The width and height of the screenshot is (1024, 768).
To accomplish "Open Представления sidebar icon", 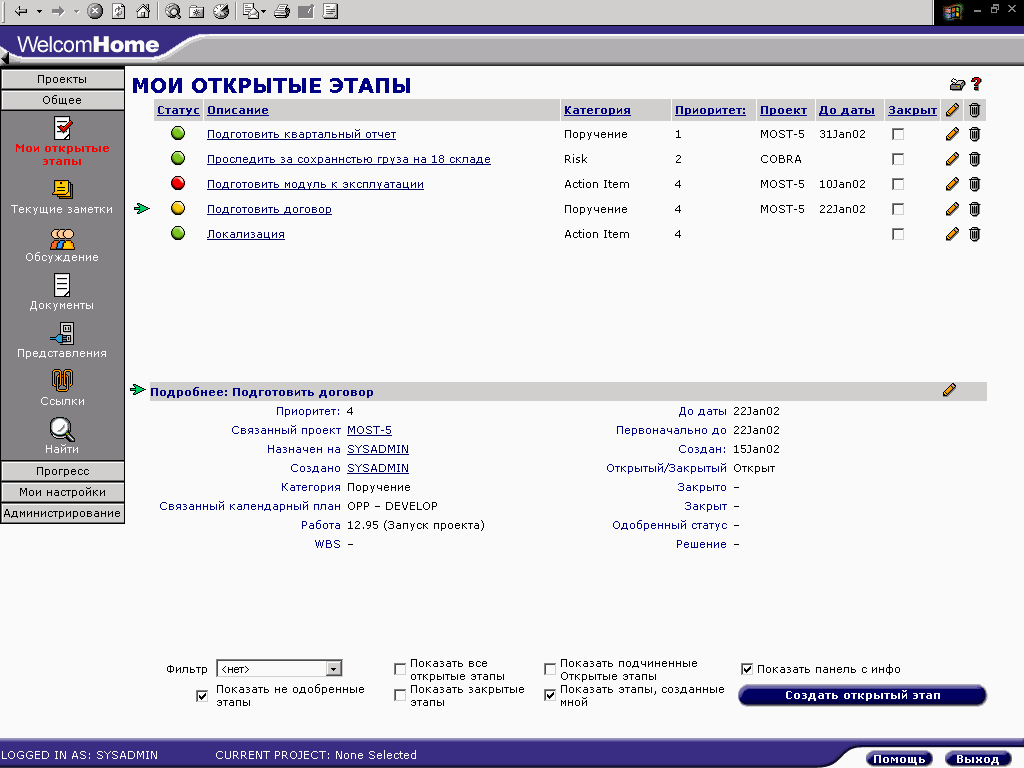I will 62,333.
